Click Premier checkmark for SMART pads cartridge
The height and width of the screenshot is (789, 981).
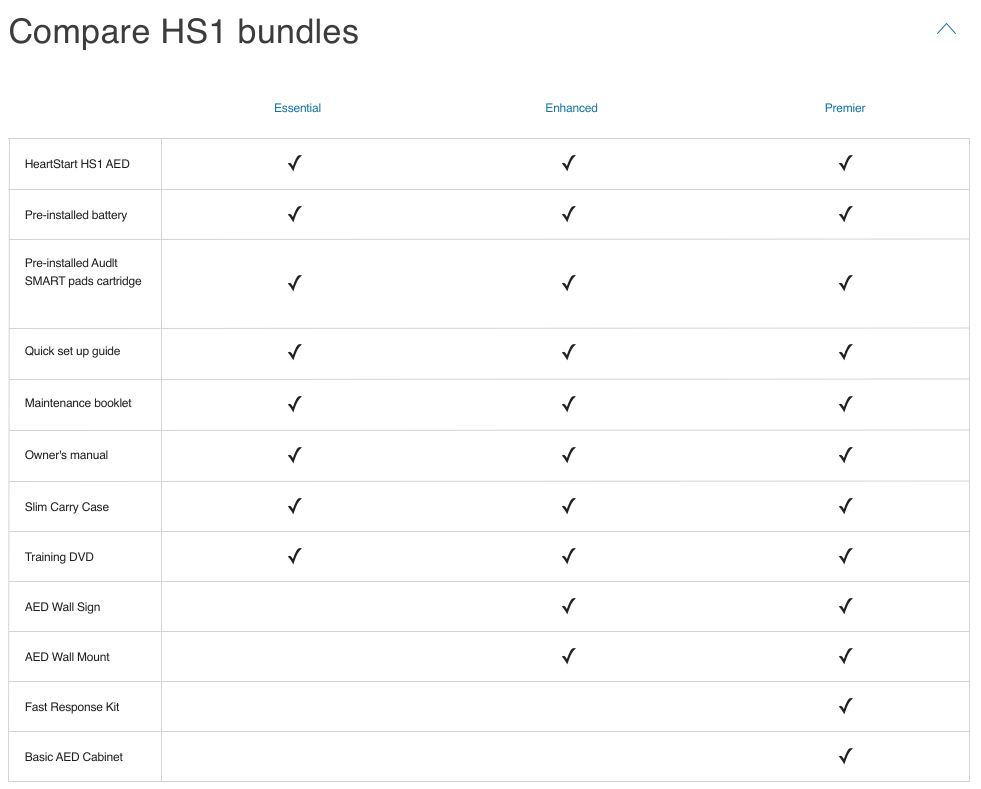845,283
